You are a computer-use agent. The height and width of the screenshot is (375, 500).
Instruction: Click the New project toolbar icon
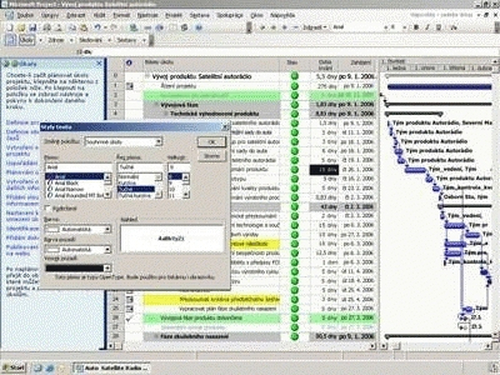(x=10, y=28)
